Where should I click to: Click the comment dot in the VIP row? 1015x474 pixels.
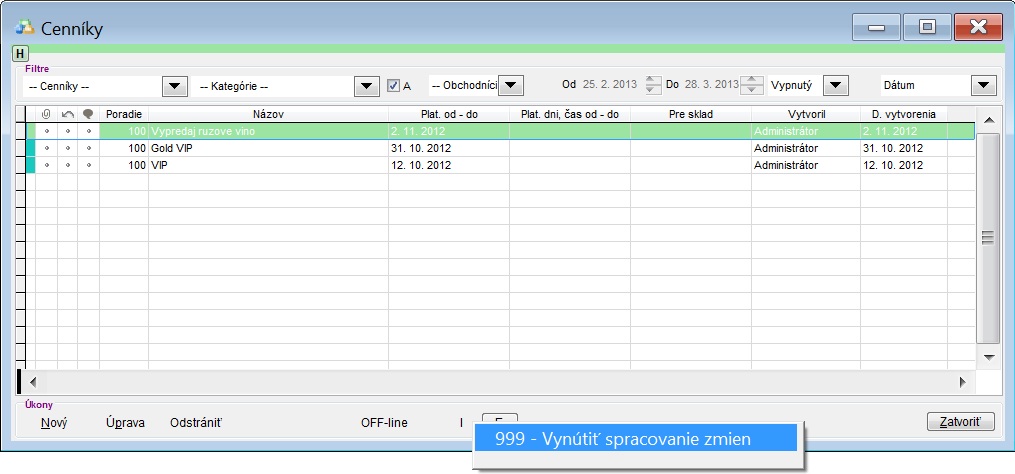point(88,164)
